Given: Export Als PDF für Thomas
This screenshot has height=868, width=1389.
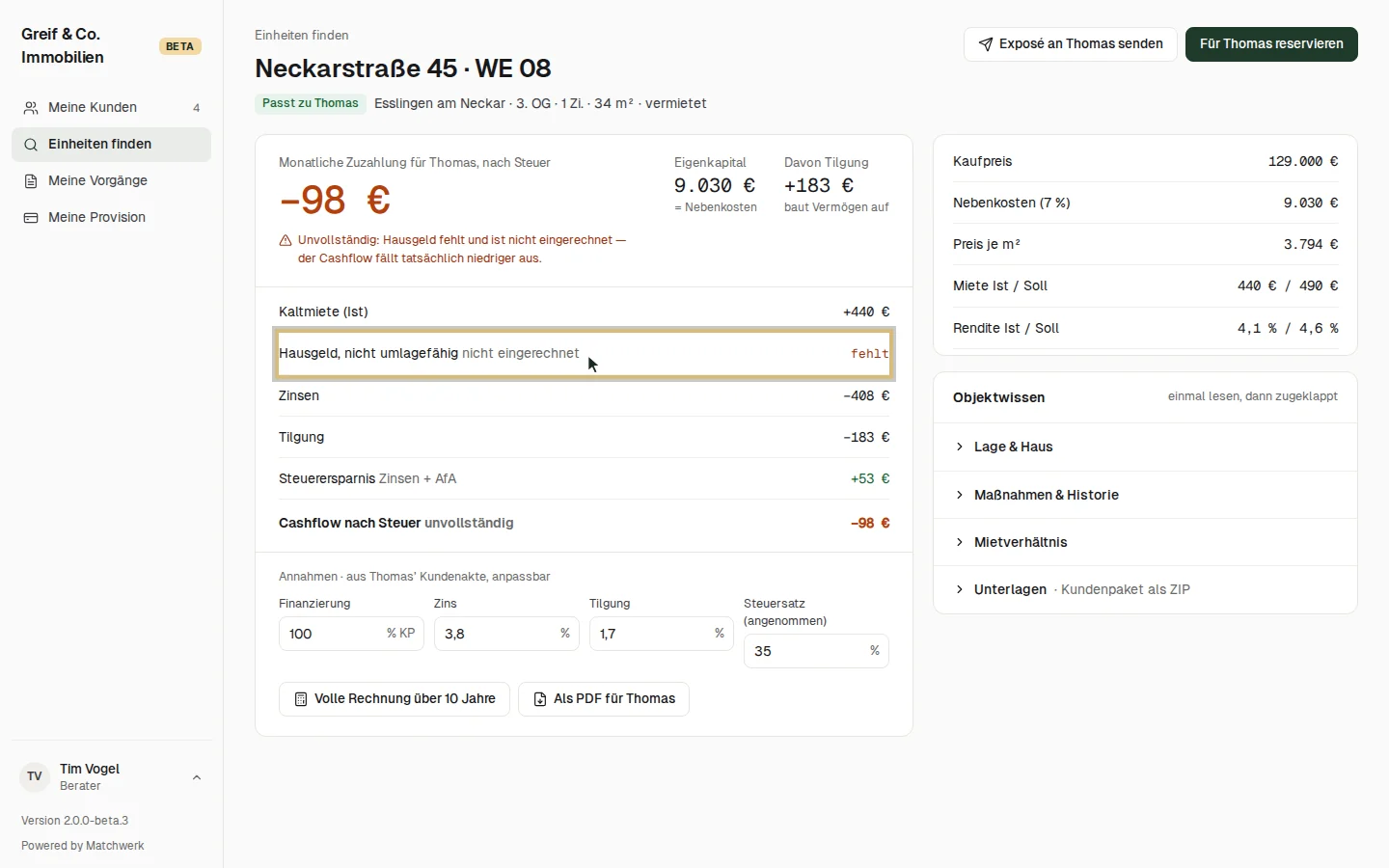Looking at the screenshot, I should tap(604, 698).
